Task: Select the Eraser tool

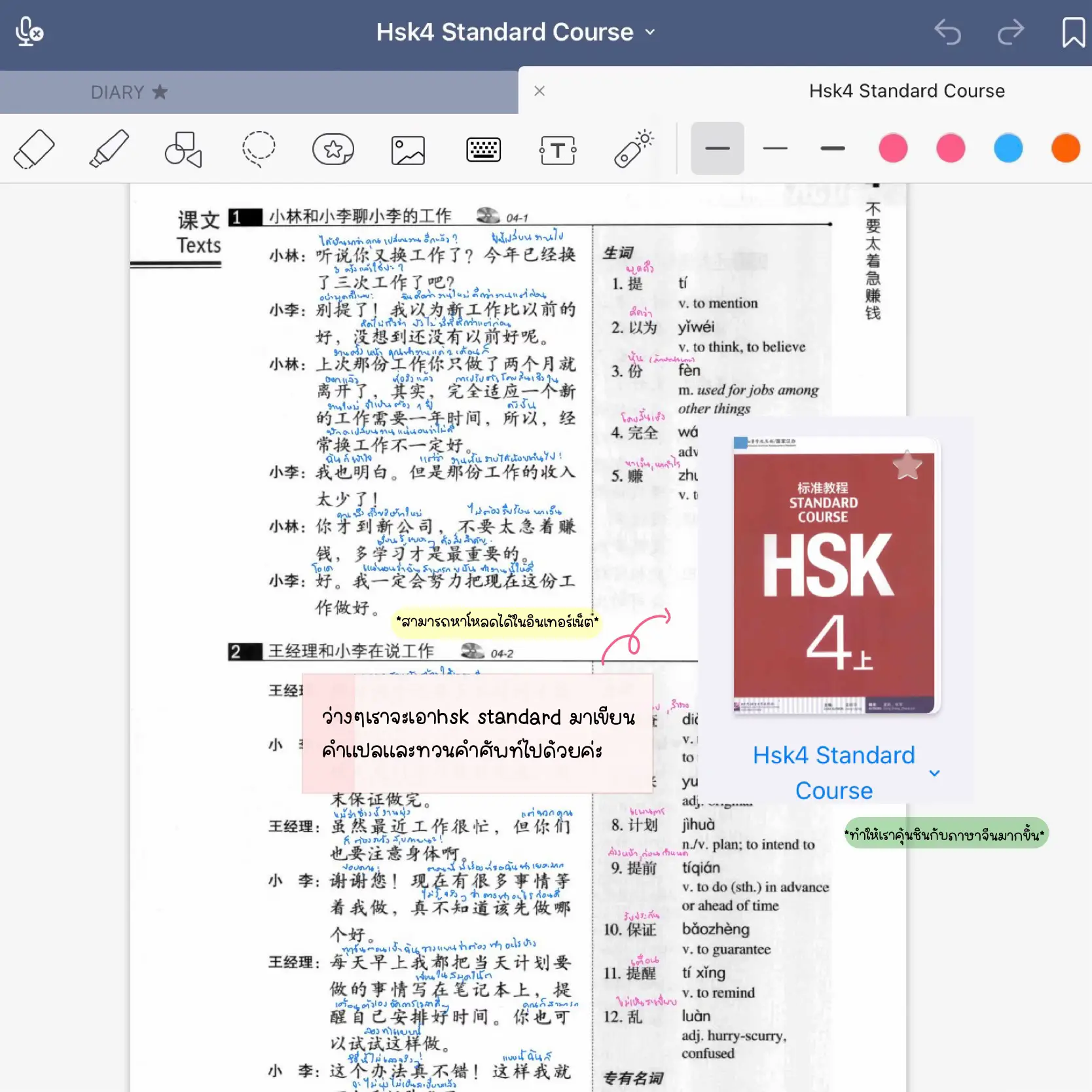Action: [x=34, y=149]
